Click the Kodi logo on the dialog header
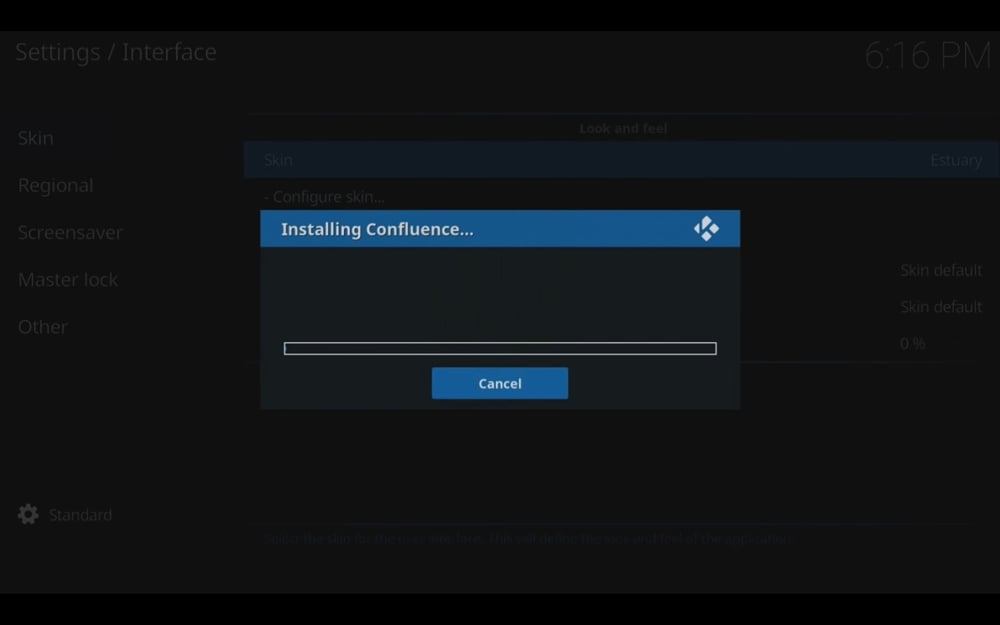 coord(706,228)
